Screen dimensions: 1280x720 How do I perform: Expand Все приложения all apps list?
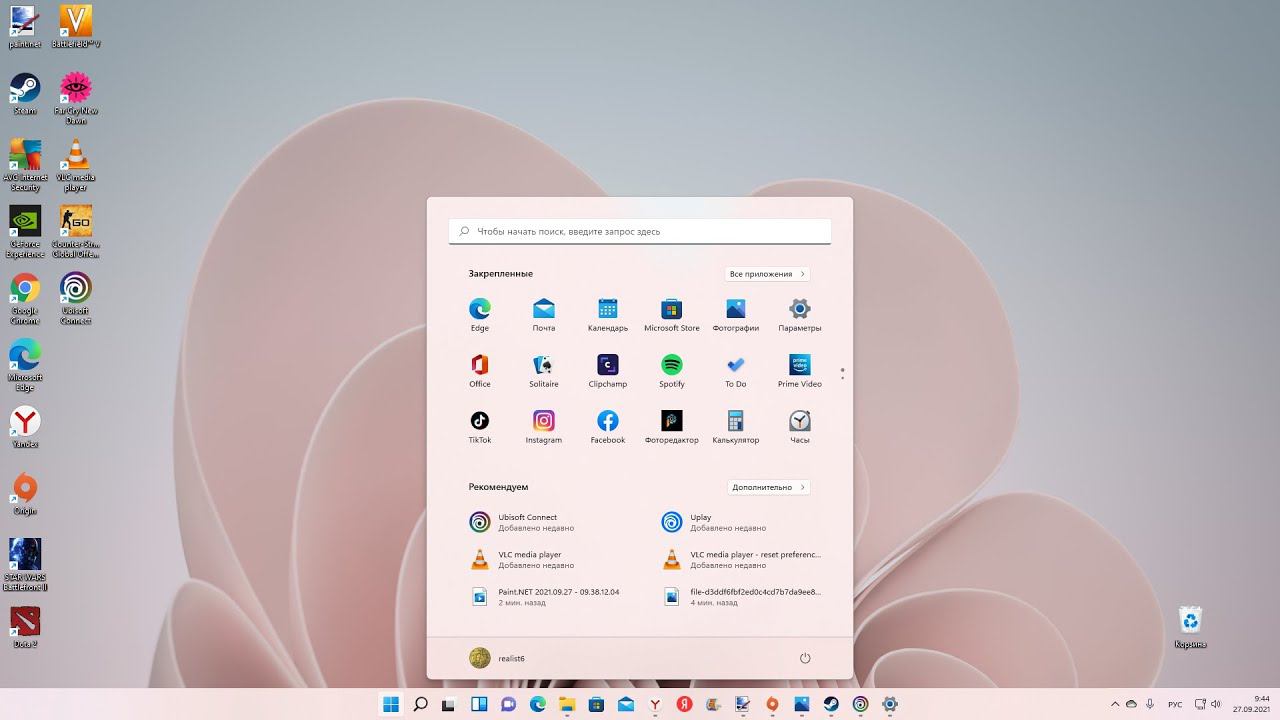tap(767, 274)
